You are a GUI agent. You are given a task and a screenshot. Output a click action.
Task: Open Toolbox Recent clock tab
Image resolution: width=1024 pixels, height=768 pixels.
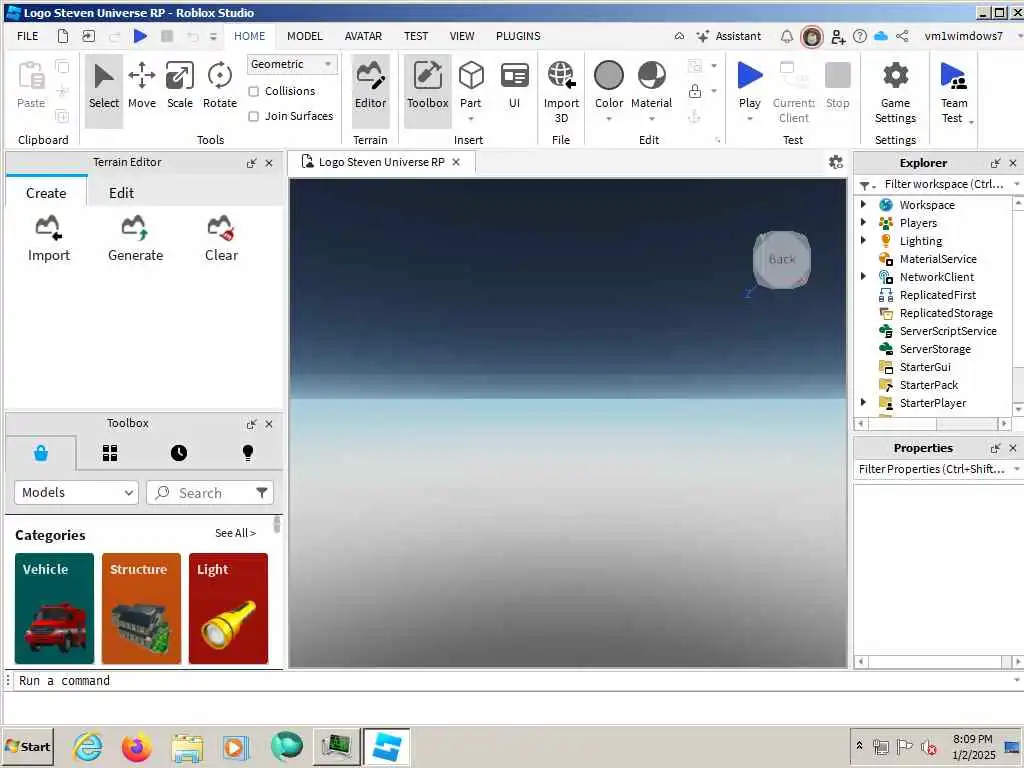(178, 453)
